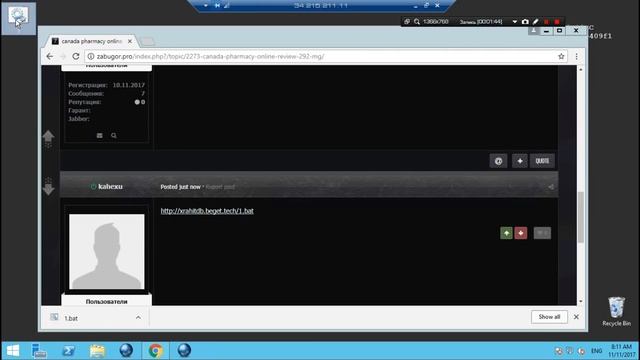Viewport: 640px width, 360px height.
Task: Click the scrollbar down arrow
Action: (x=580, y=301)
